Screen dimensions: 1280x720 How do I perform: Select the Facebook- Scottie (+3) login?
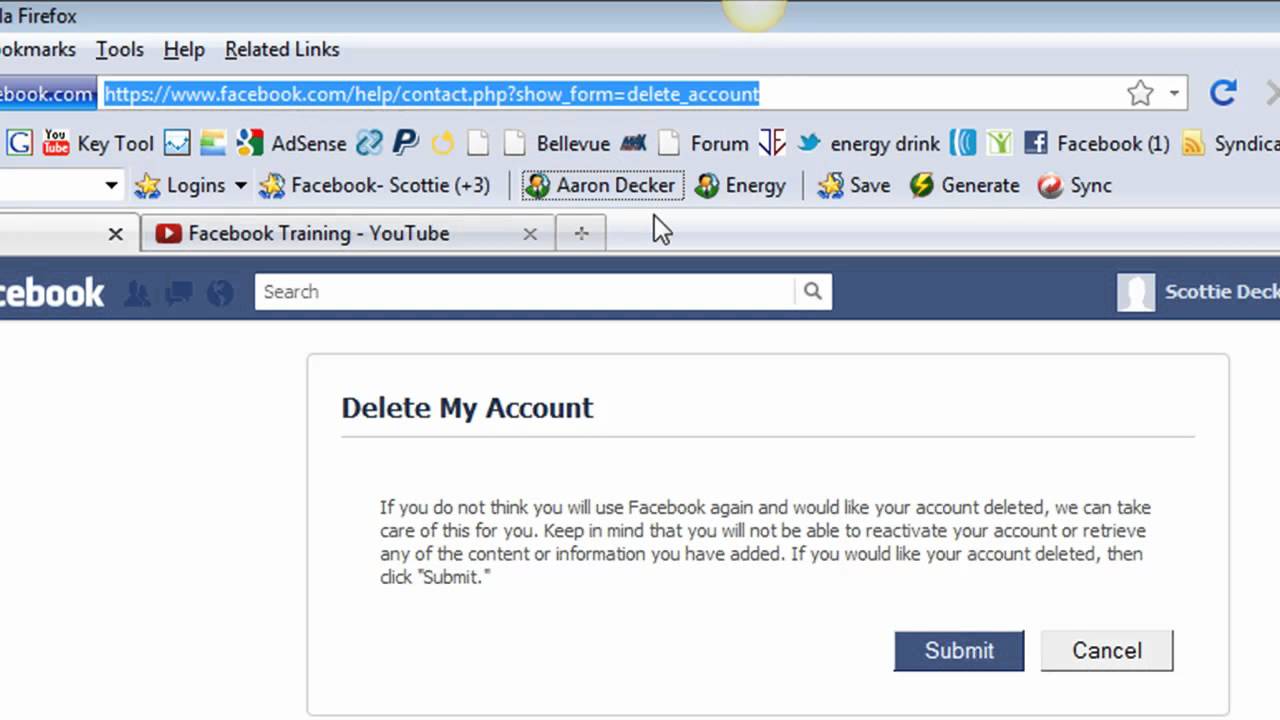374,185
